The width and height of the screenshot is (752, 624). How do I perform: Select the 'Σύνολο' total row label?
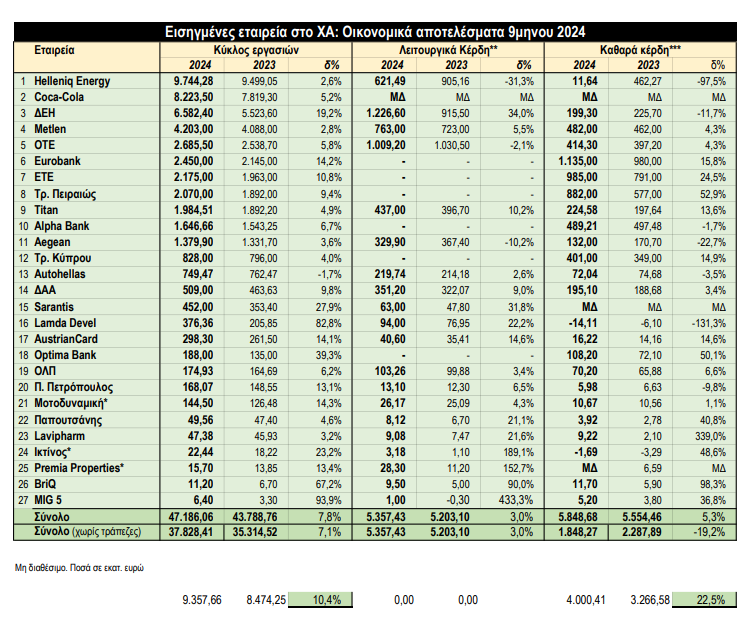click(x=51, y=517)
